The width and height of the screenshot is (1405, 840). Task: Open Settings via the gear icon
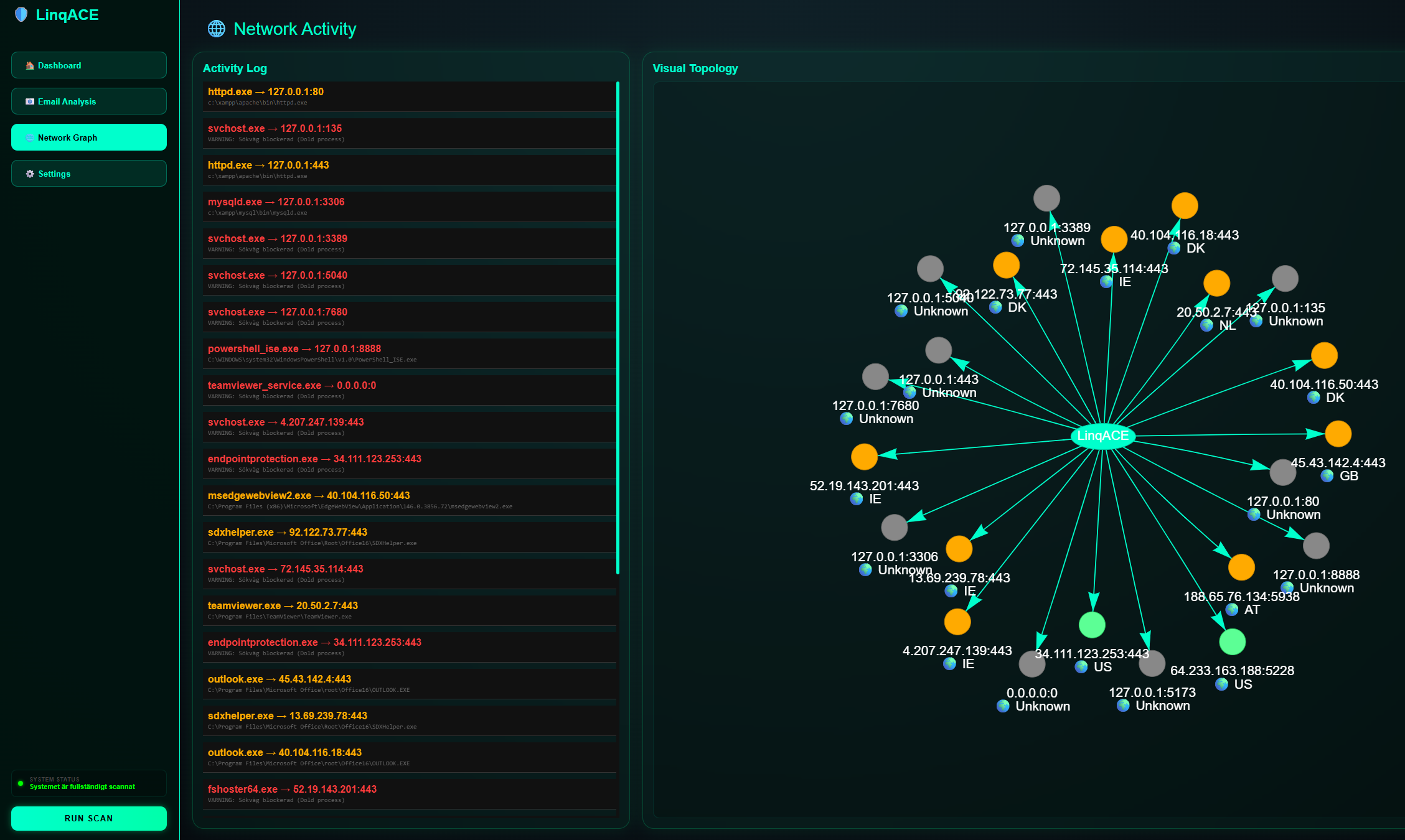click(x=29, y=174)
